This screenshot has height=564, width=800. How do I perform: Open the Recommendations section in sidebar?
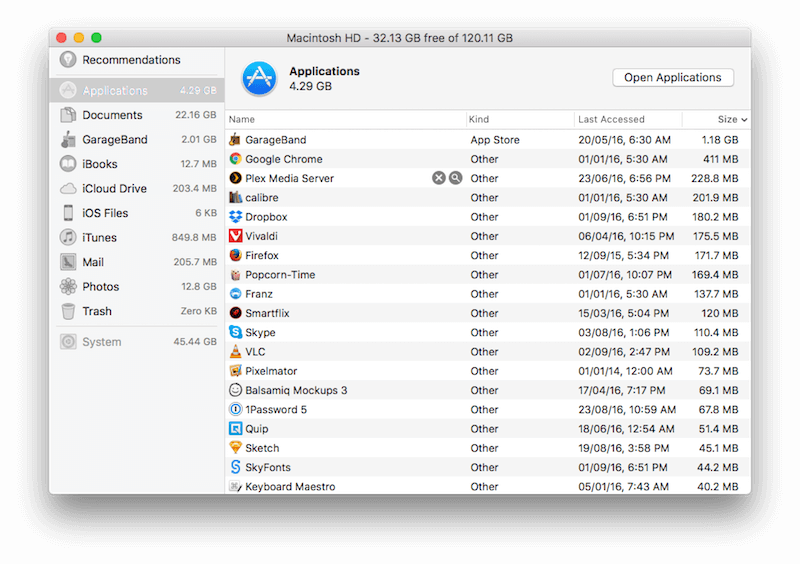pos(131,60)
